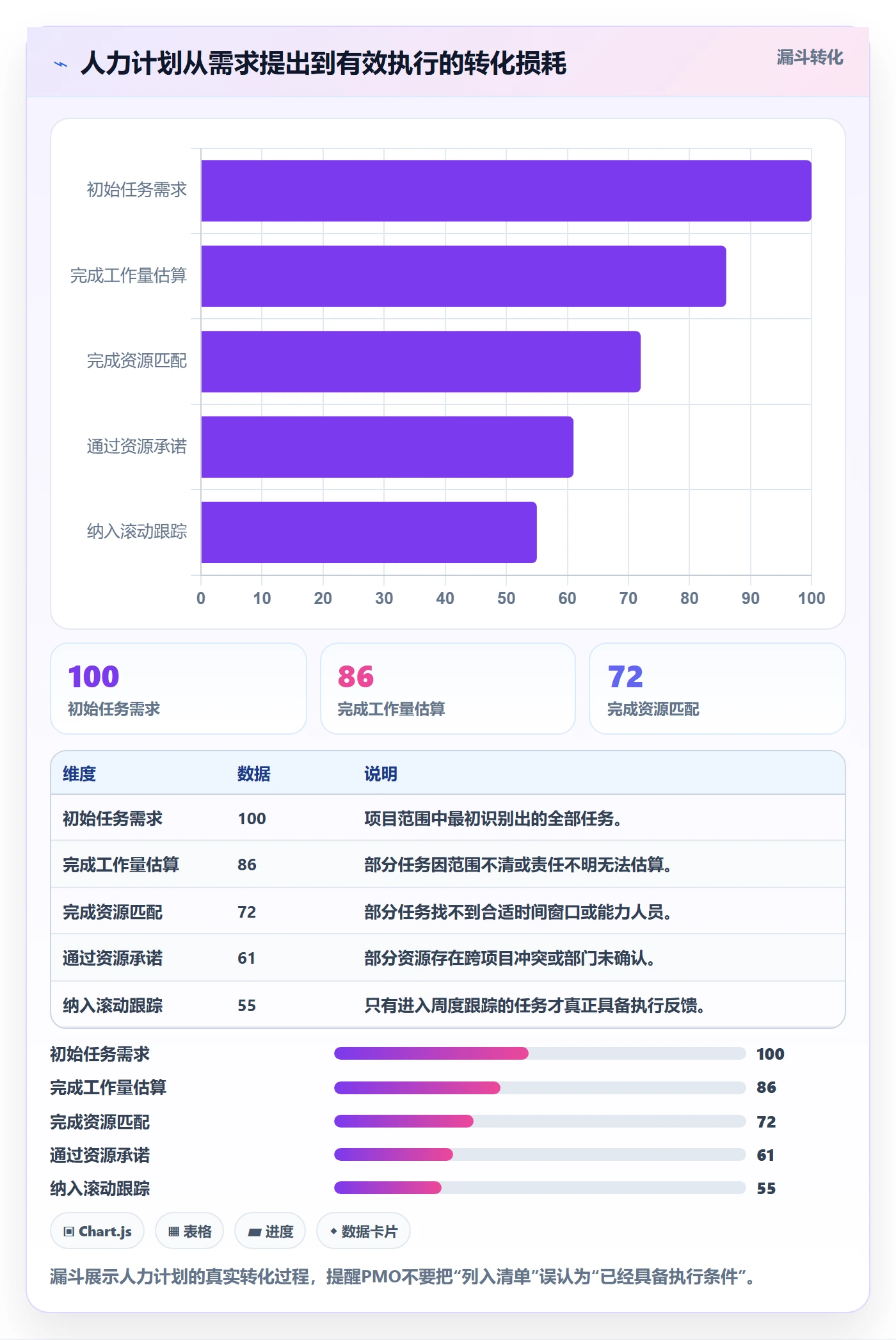896x1340 pixels.
Task: Select the 纳入滚动跟踪 table row name cell
Action: tap(113, 1005)
